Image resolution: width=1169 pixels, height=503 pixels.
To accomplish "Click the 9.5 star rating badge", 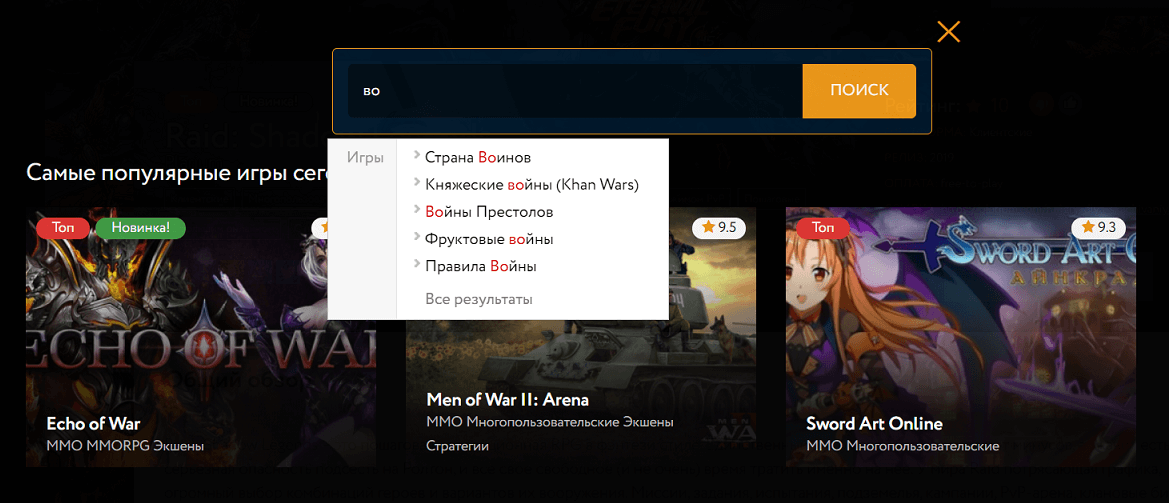I will (719, 228).
